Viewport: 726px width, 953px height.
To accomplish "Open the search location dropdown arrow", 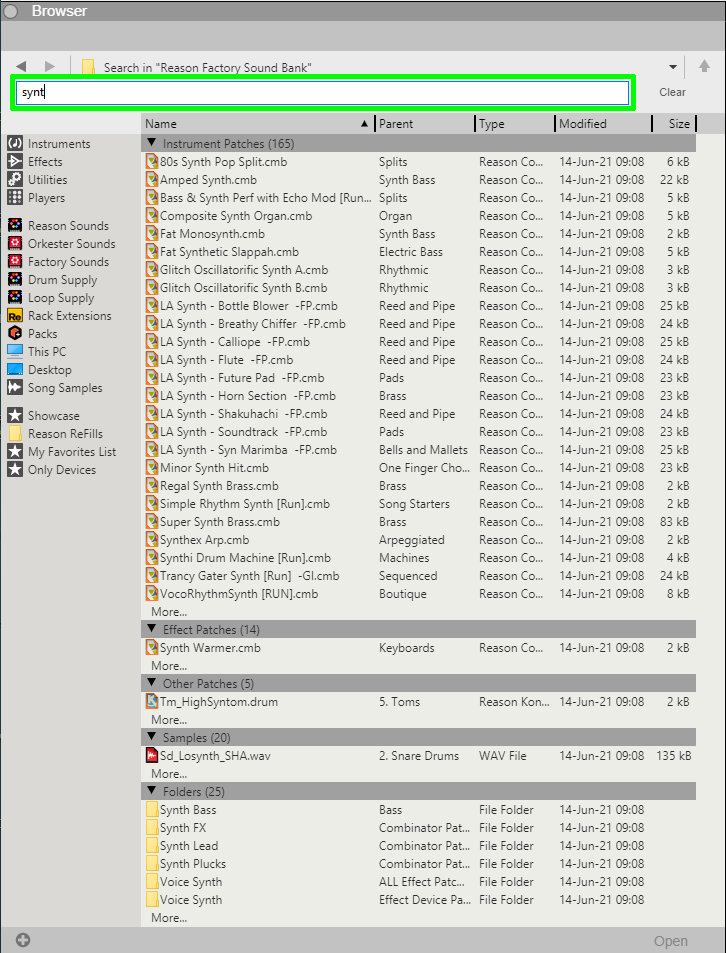I will click(673, 67).
